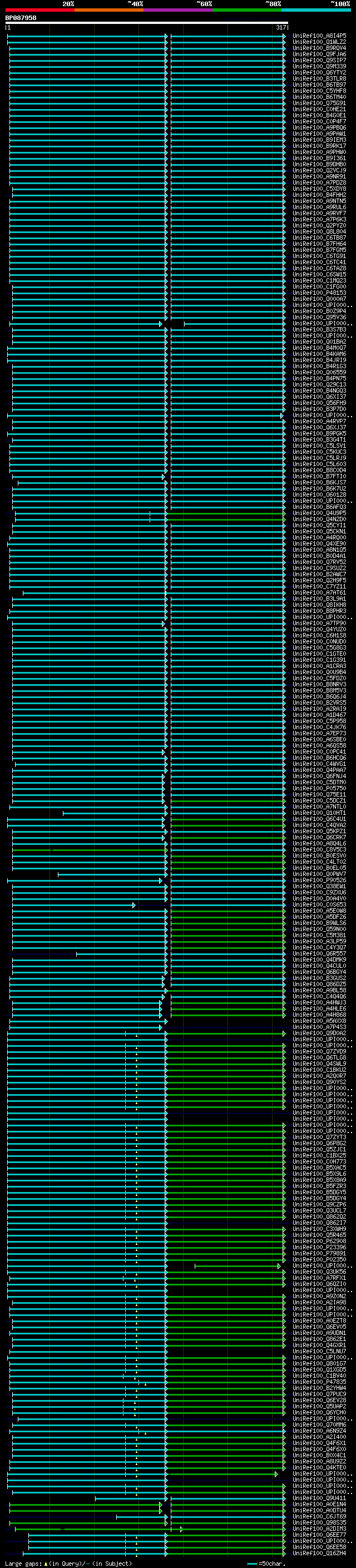Image resolution: width=356 pixels, height=1568 pixels.
Task: Click the query label BP087958
Action: pos(21,18)
